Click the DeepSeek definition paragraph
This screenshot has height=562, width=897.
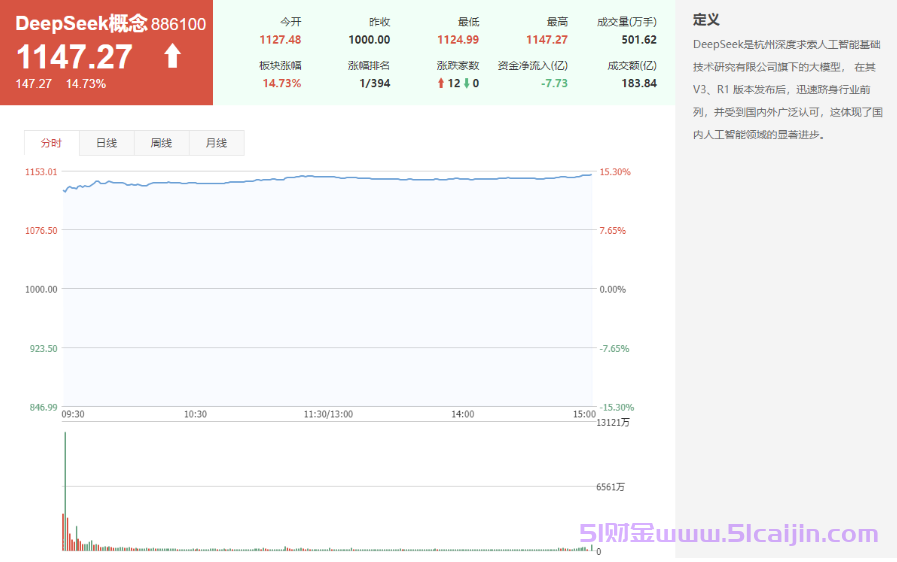(x=788, y=89)
